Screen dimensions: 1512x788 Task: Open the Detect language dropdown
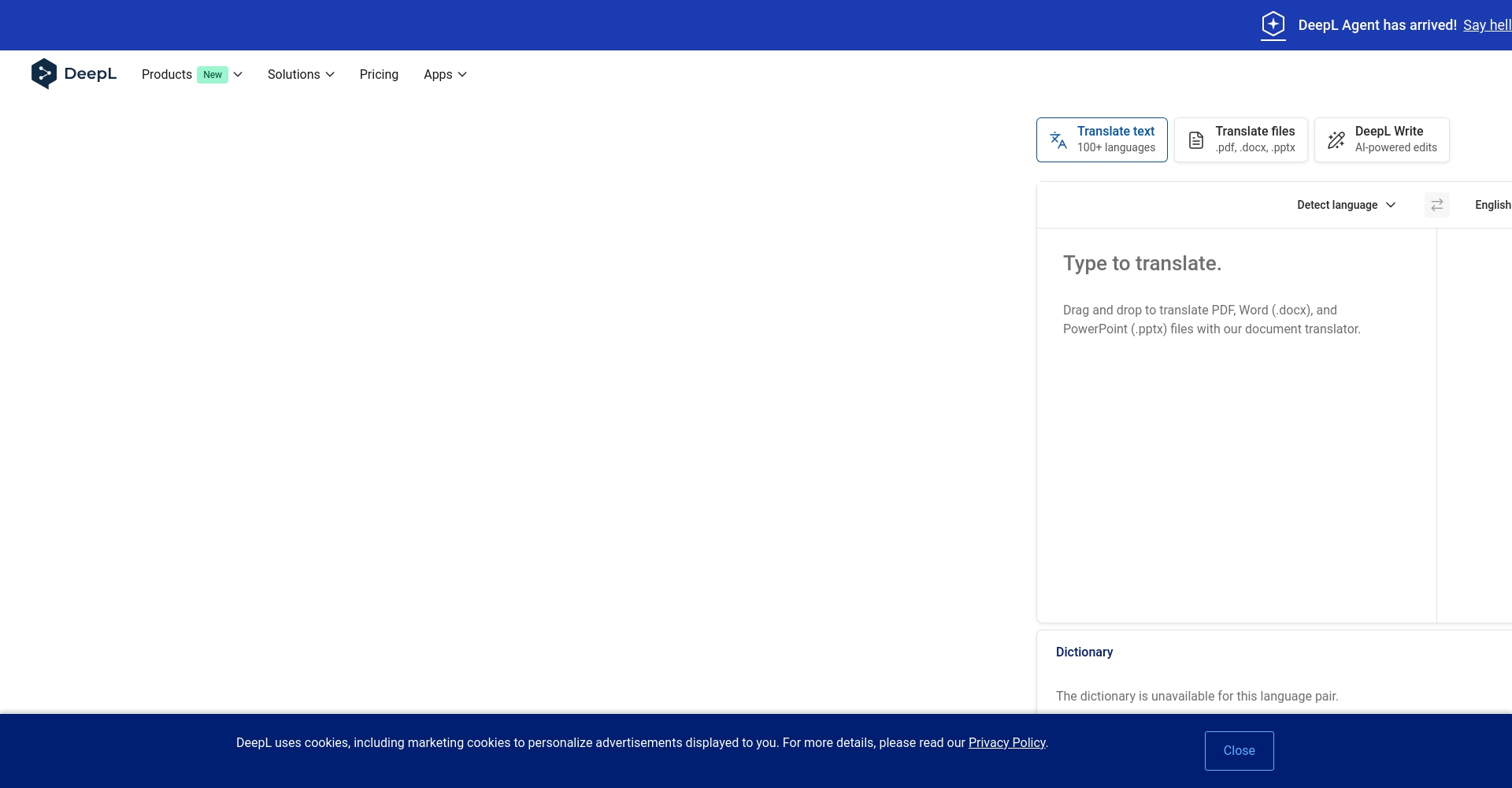coord(1346,205)
